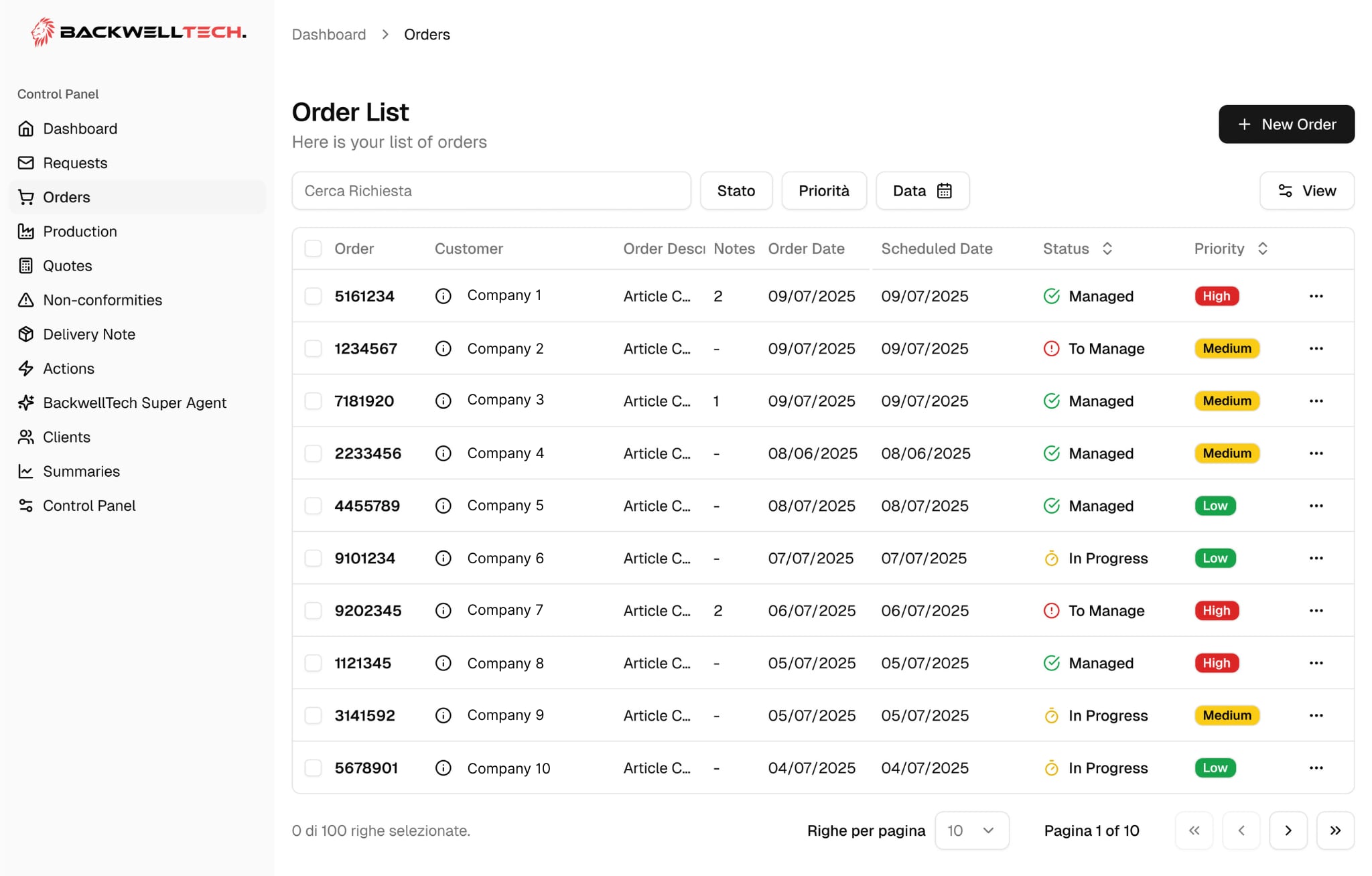Image resolution: width=1372 pixels, height=876 pixels.
Task: Open row actions menu for order 1234567
Action: [x=1316, y=348]
